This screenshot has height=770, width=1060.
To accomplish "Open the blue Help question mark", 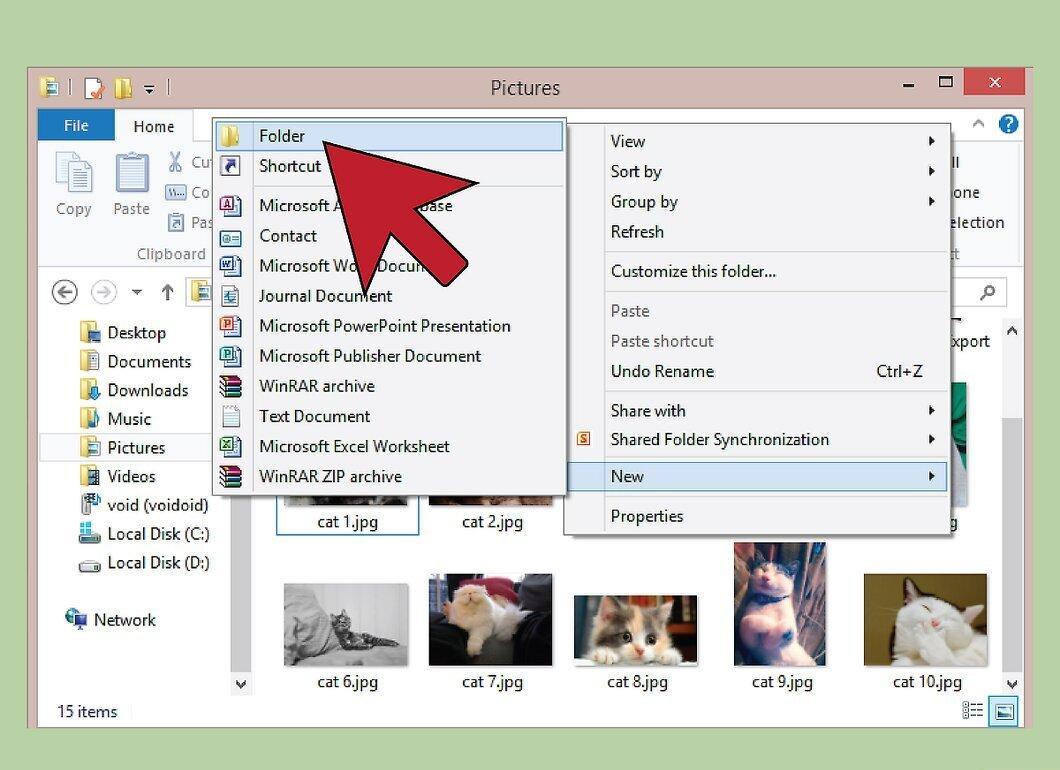I will (x=1008, y=124).
